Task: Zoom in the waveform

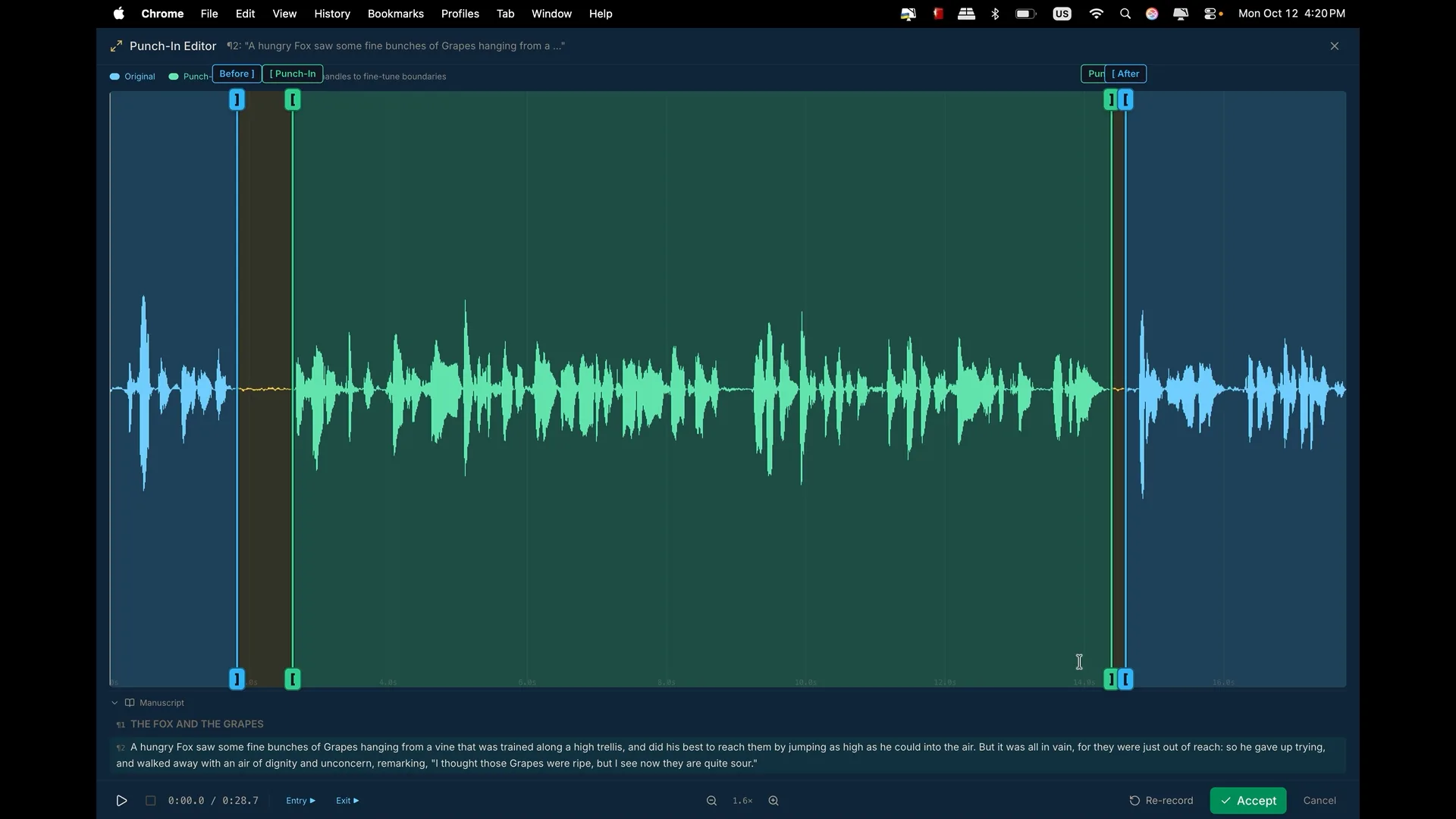Action: pos(773,801)
